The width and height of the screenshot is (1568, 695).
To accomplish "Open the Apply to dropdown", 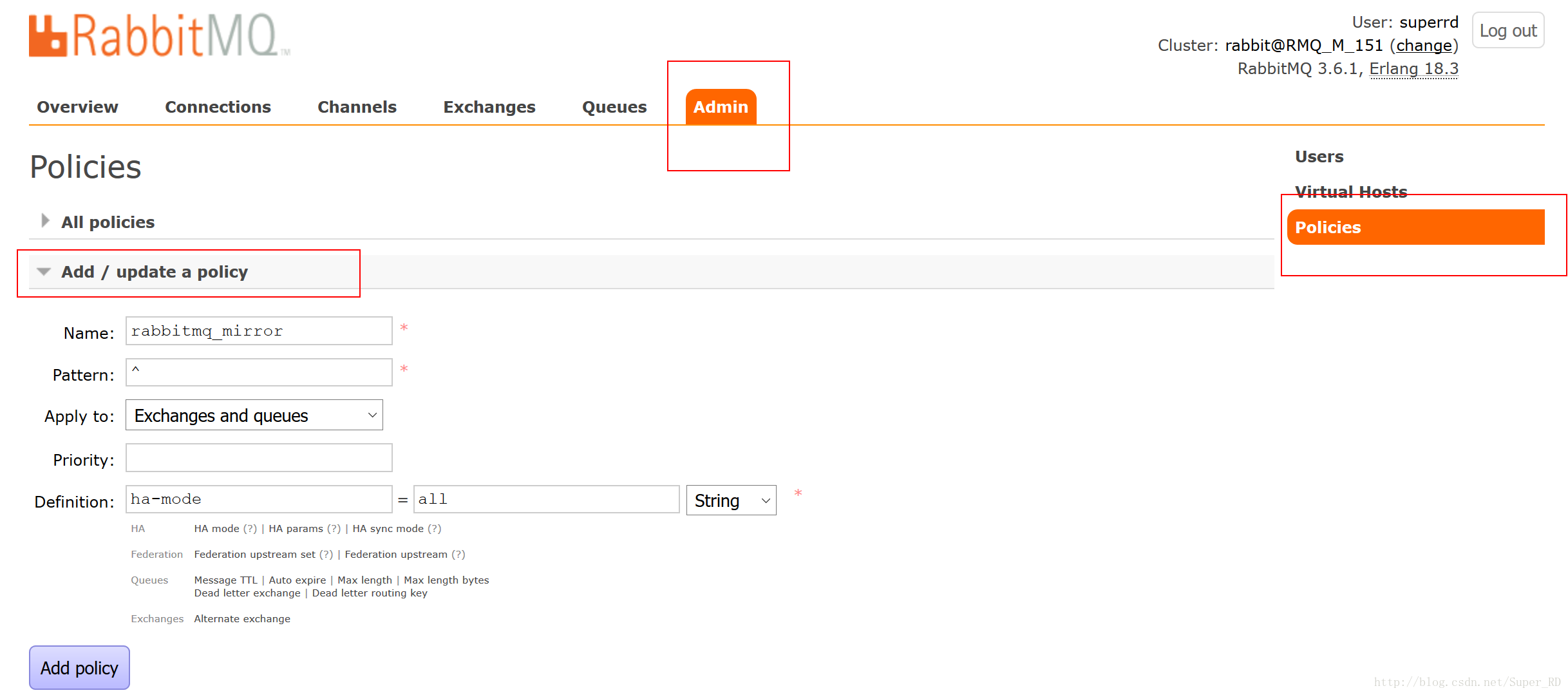I will [254, 415].
